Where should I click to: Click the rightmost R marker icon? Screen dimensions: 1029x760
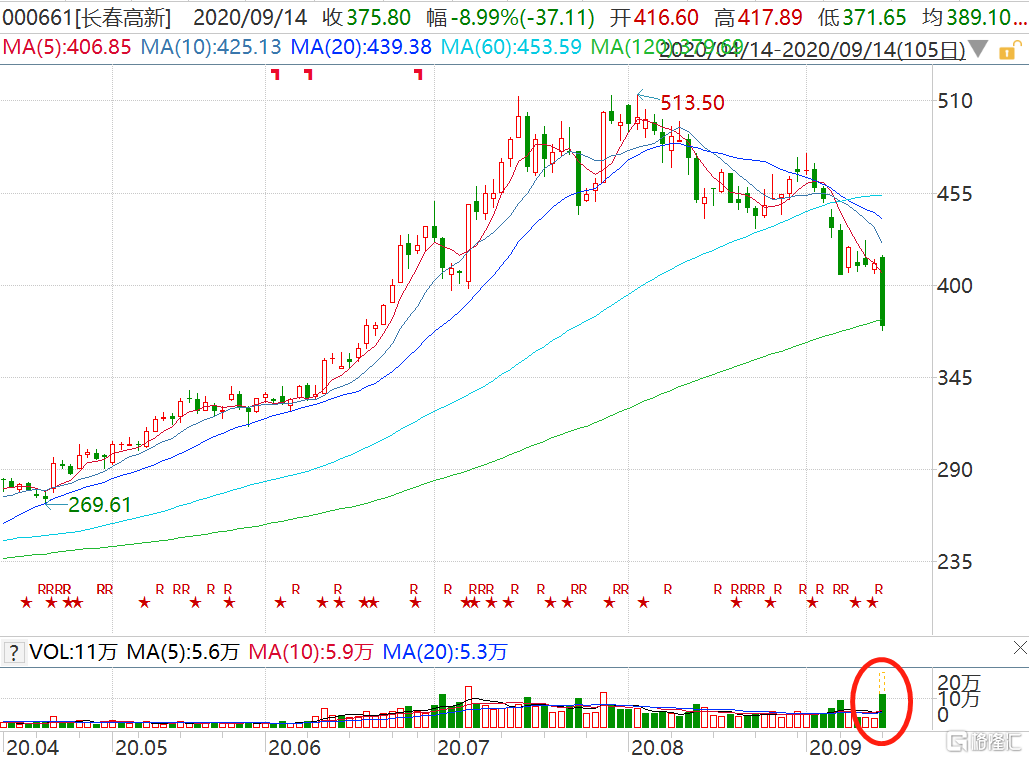tap(879, 588)
